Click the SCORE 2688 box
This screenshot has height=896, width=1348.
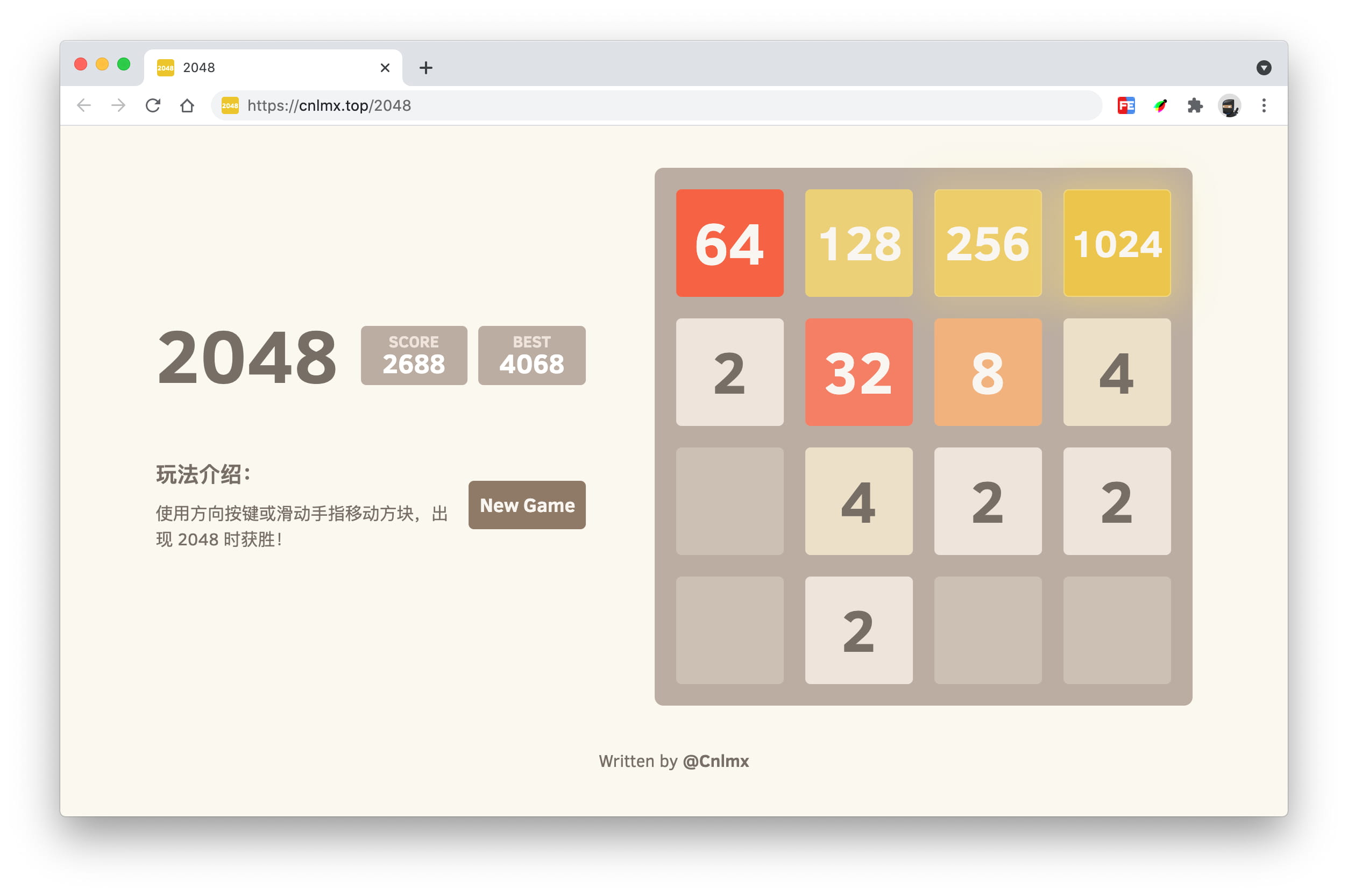pos(414,355)
